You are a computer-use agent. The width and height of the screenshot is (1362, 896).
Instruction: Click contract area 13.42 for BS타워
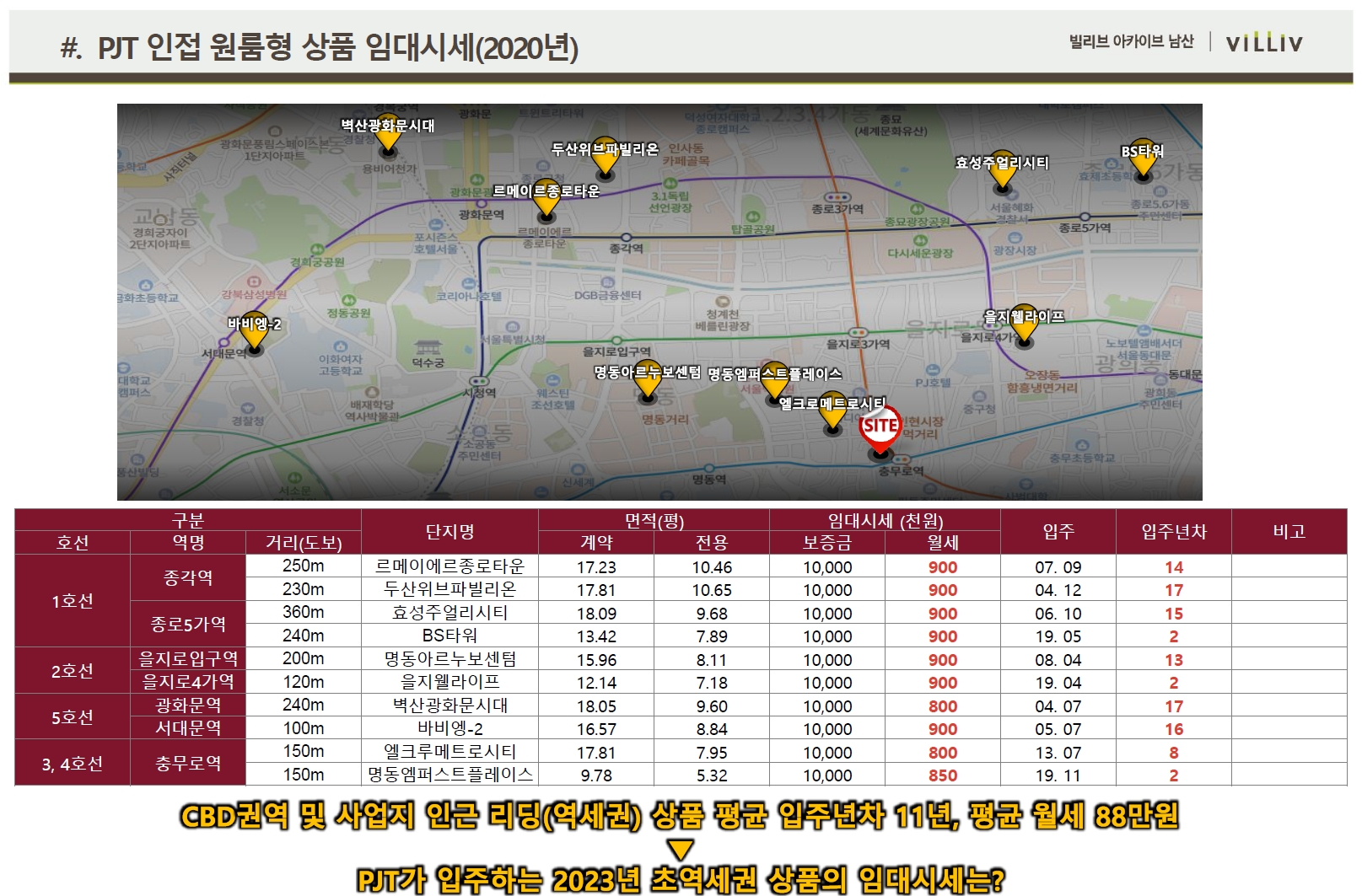pyautogui.click(x=596, y=636)
